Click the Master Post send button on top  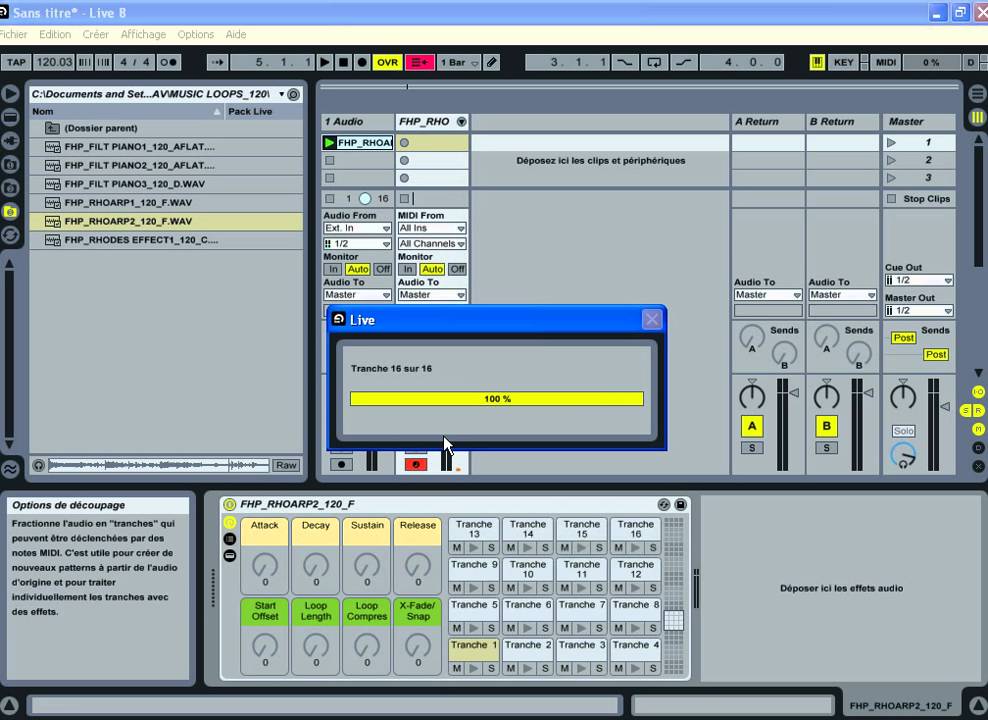tap(904, 338)
